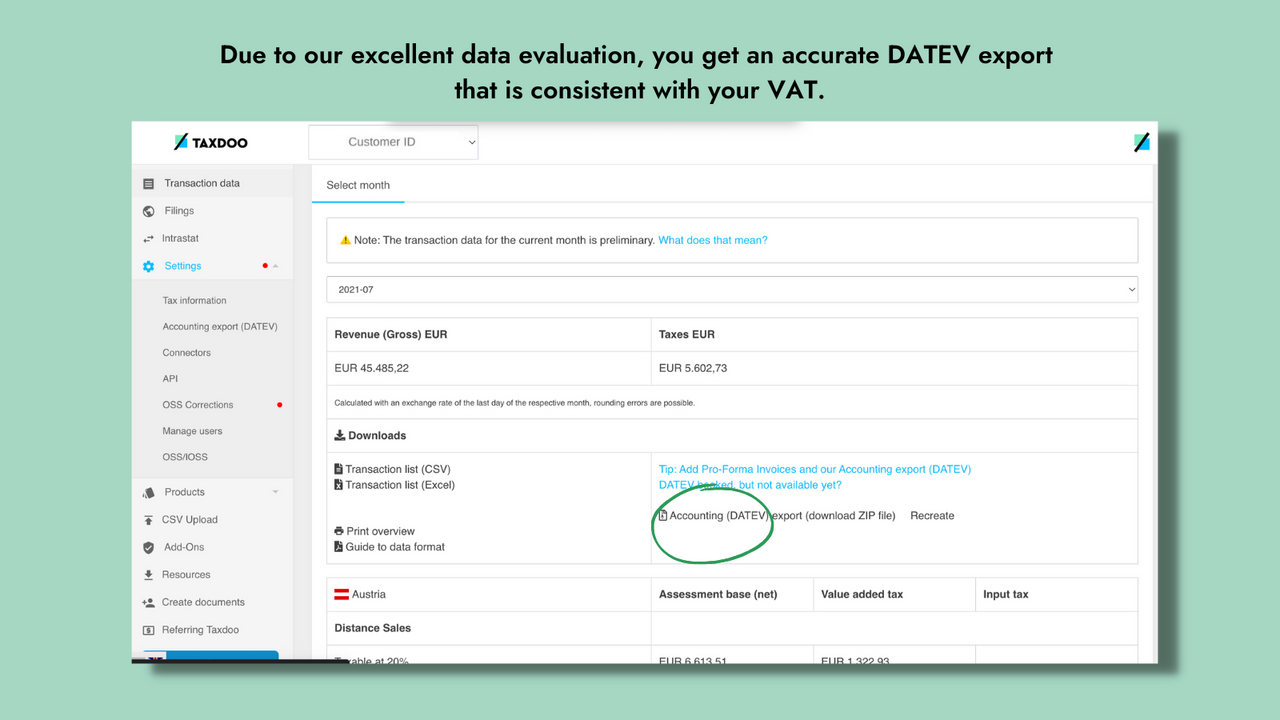This screenshot has height=720, width=1280.
Task: Click the Transaction data list icon
Action: 149,184
